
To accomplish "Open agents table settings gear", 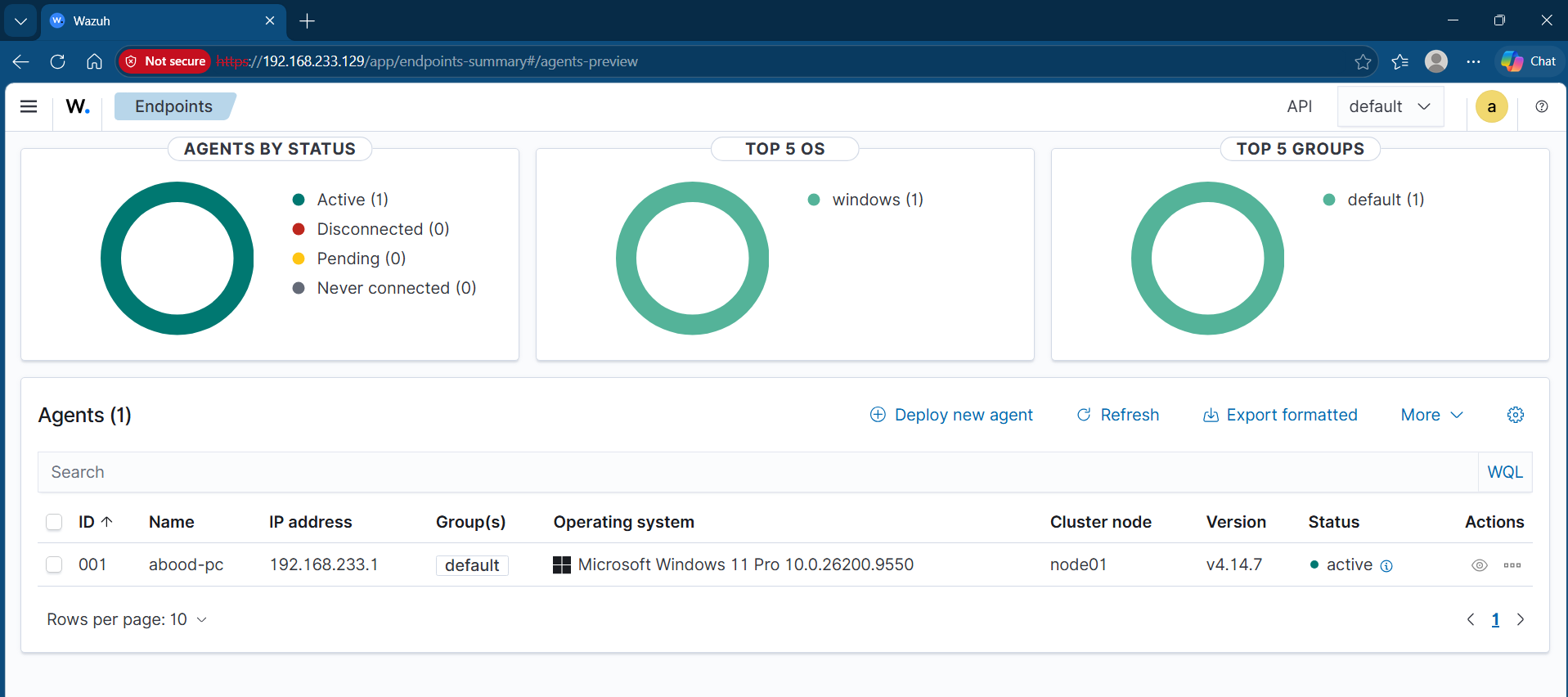I will [x=1516, y=415].
